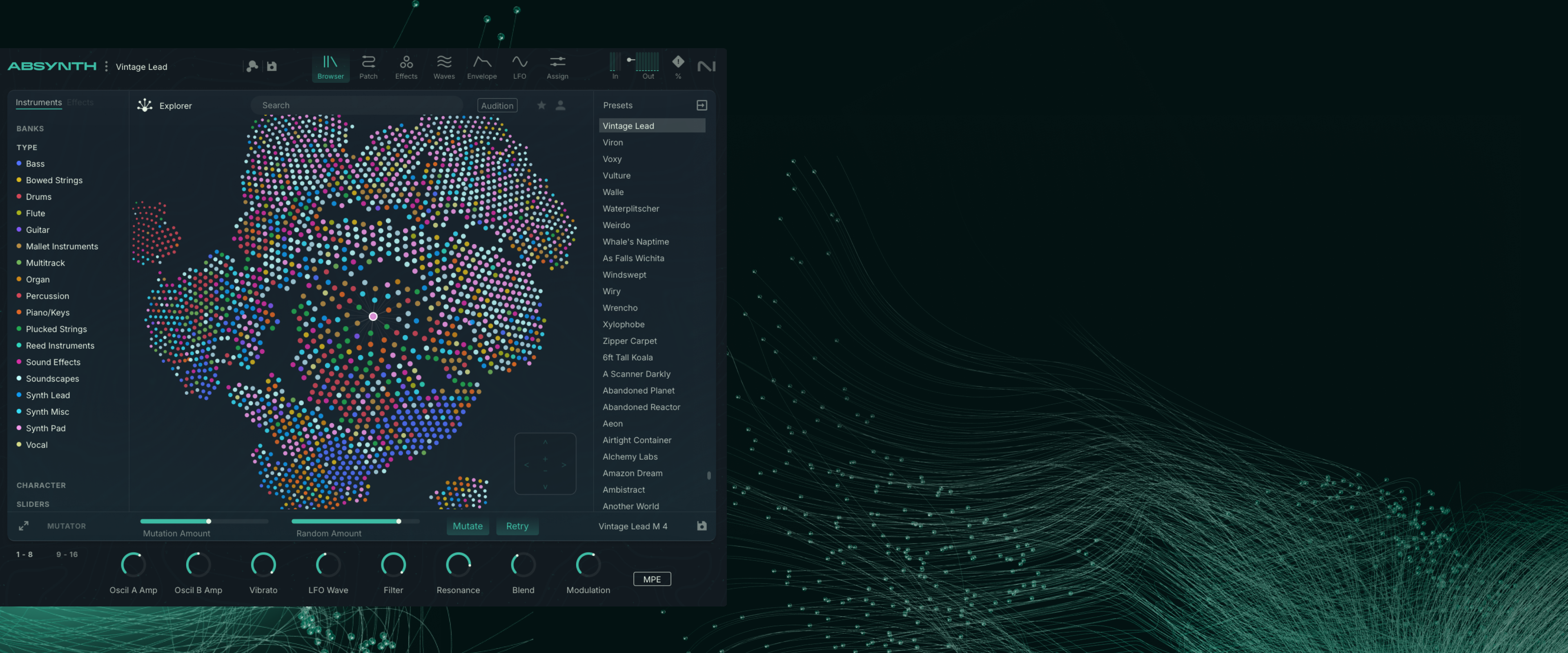
Task: Expand the BANKS section
Action: [x=30, y=129]
